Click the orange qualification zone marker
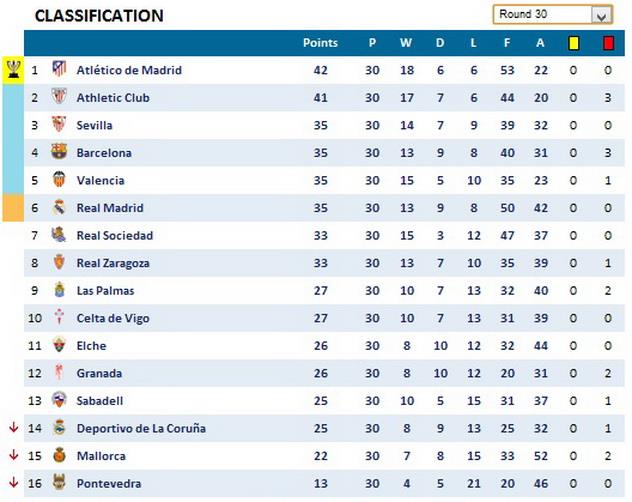Image resolution: width=632 pixels, height=502 pixels. coord(12,208)
